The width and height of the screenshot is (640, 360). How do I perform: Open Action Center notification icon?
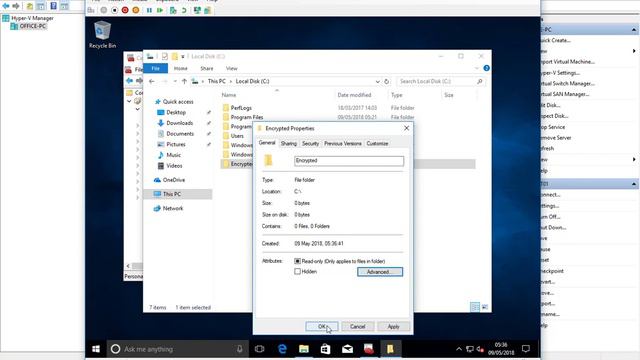tap(526, 349)
